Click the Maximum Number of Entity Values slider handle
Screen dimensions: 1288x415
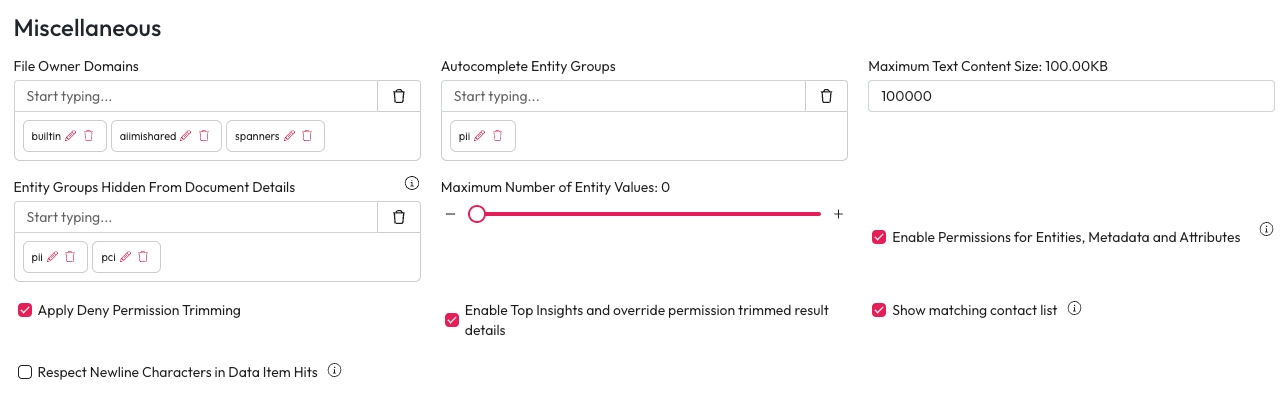(x=477, y=214)
